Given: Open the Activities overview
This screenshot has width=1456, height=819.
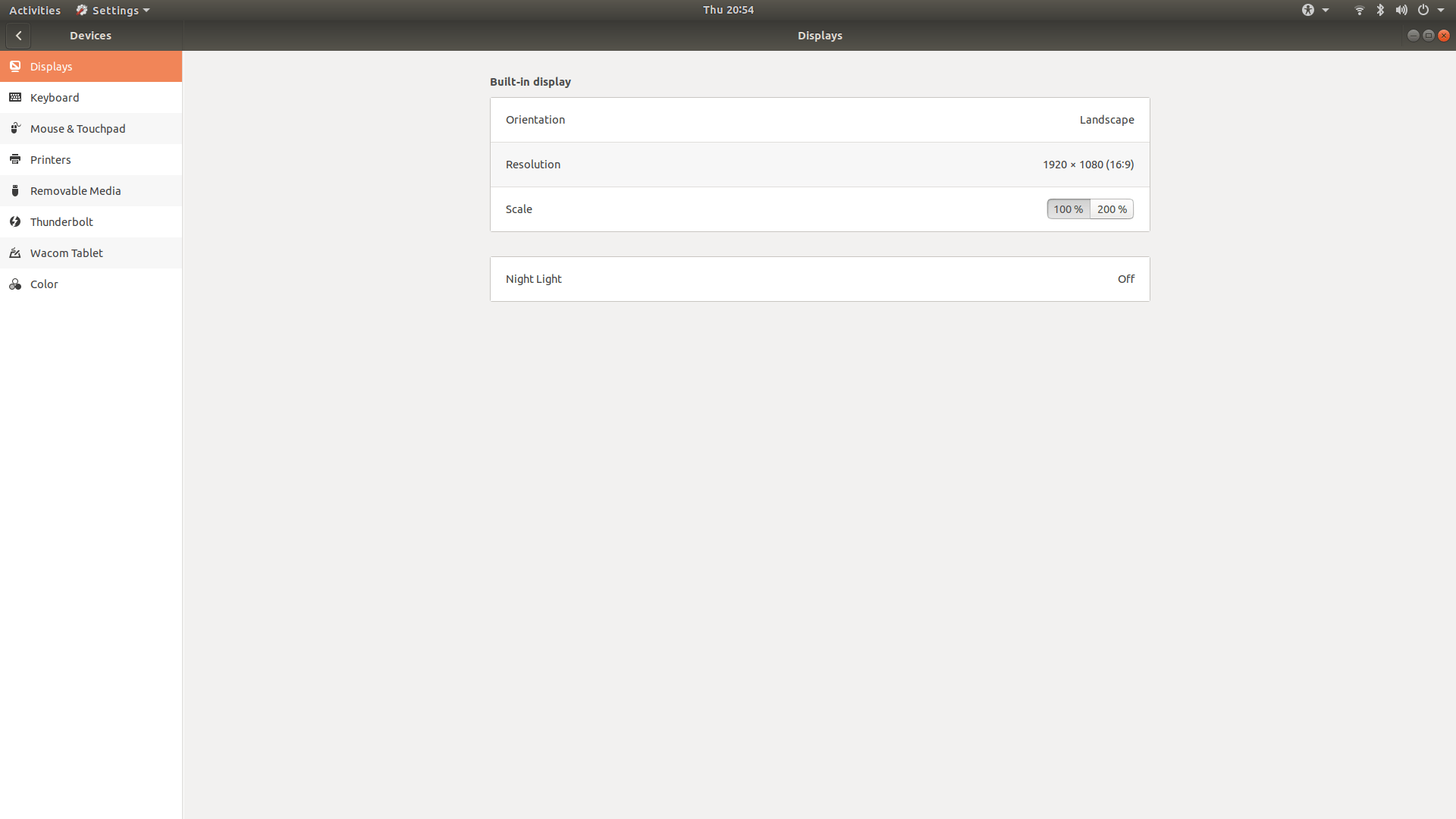Looking at the screenshot, I should click(x=35, y=10).
